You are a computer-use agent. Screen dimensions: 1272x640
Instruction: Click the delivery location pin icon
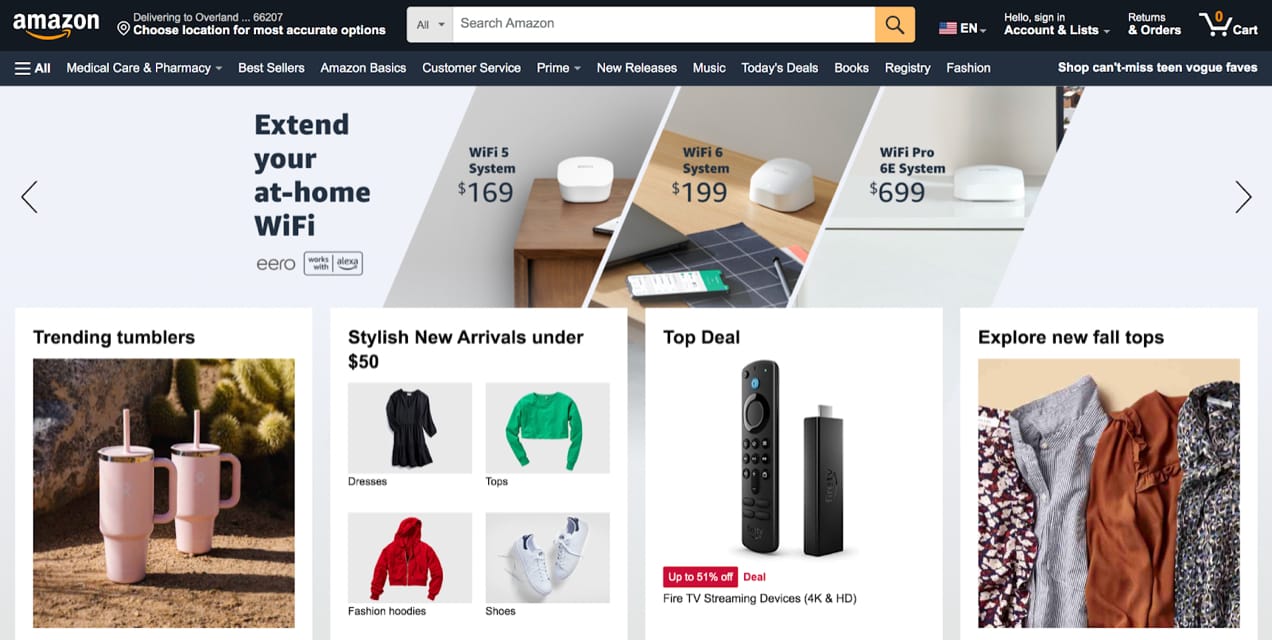123,29
